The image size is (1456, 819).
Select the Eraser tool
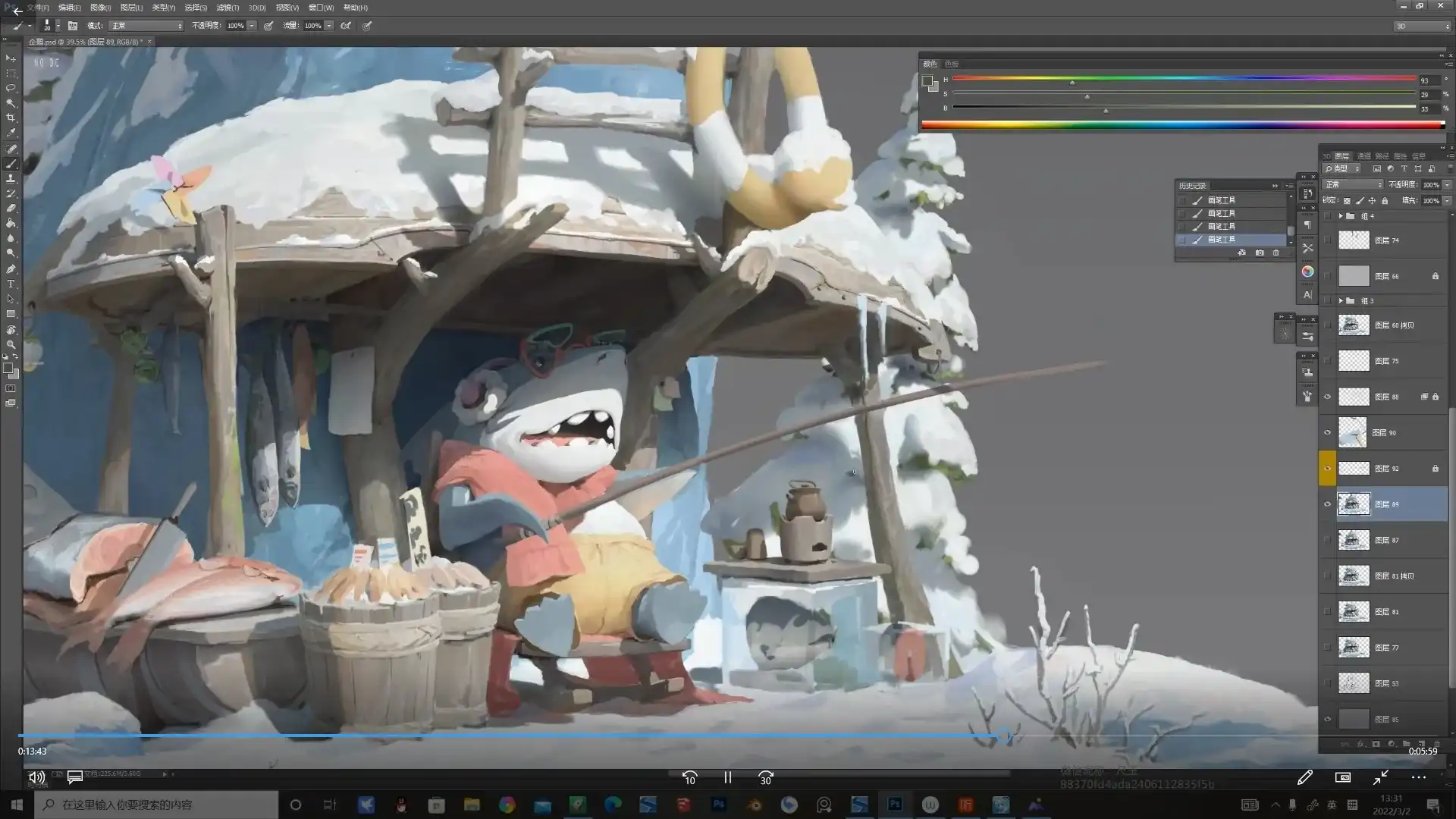(x=11, y=209)
